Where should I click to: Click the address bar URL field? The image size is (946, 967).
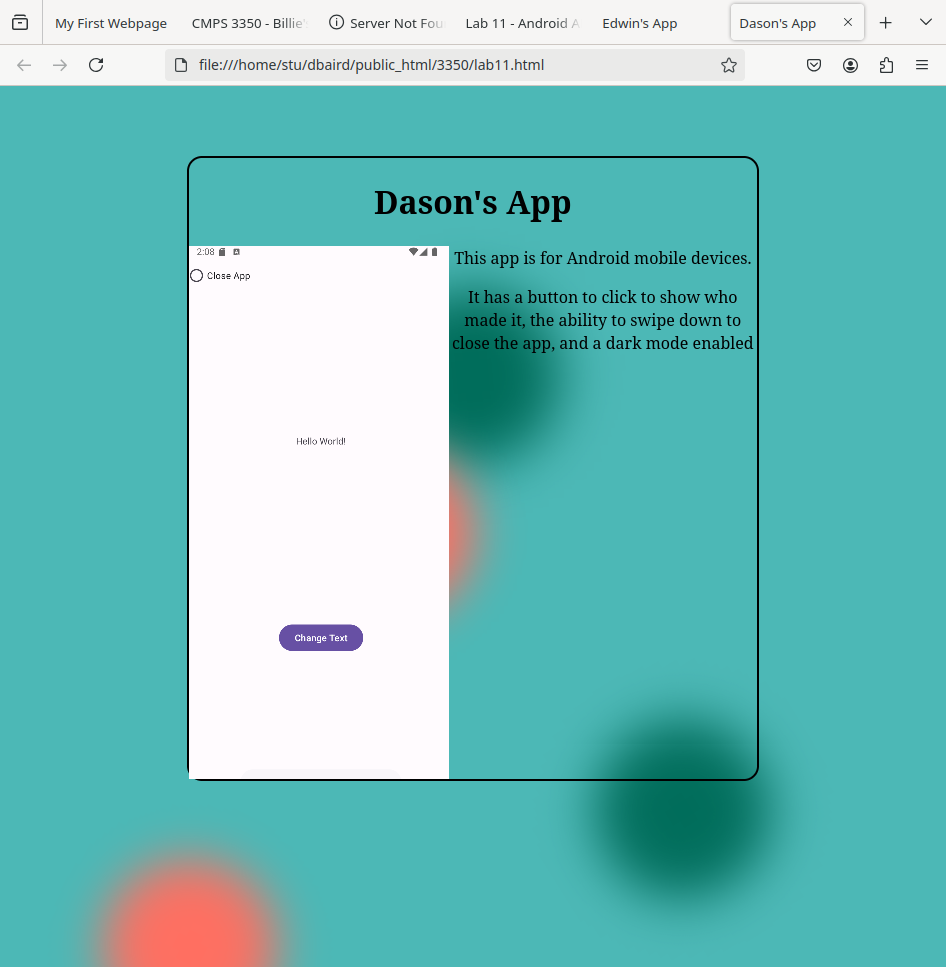[440, 65]
